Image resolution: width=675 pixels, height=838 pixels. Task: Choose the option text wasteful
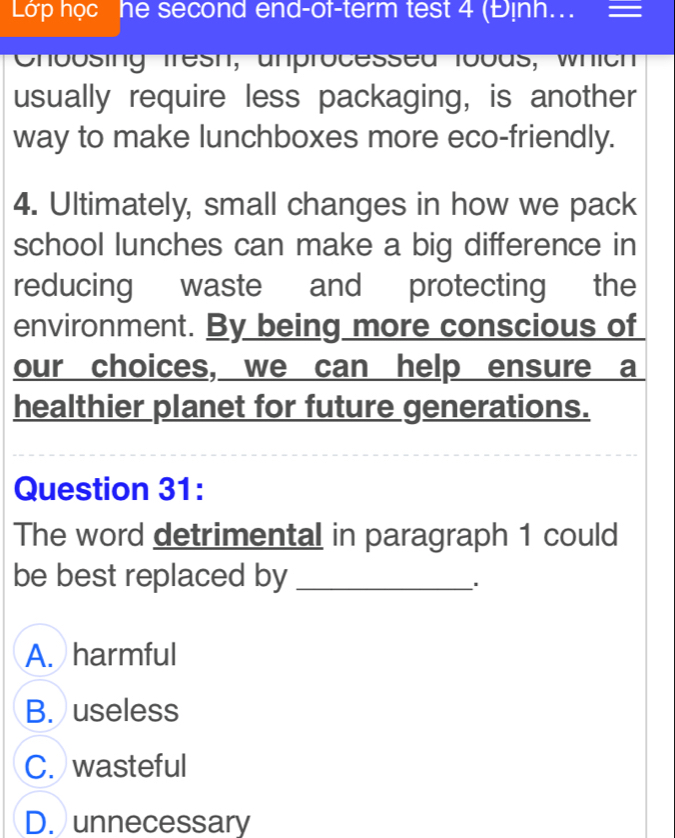coord(130,766)
